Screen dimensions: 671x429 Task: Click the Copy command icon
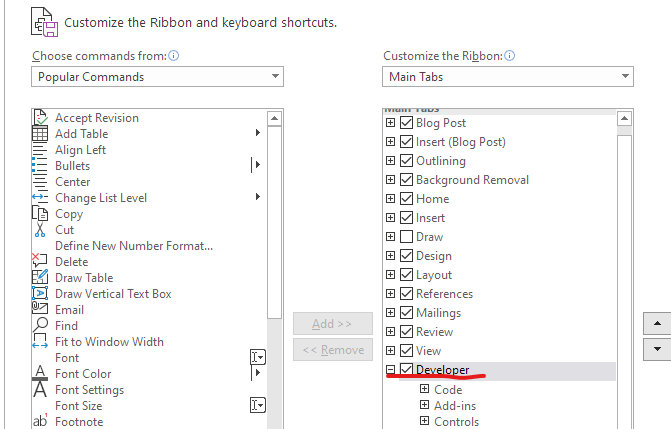click(x=40, y=214)
